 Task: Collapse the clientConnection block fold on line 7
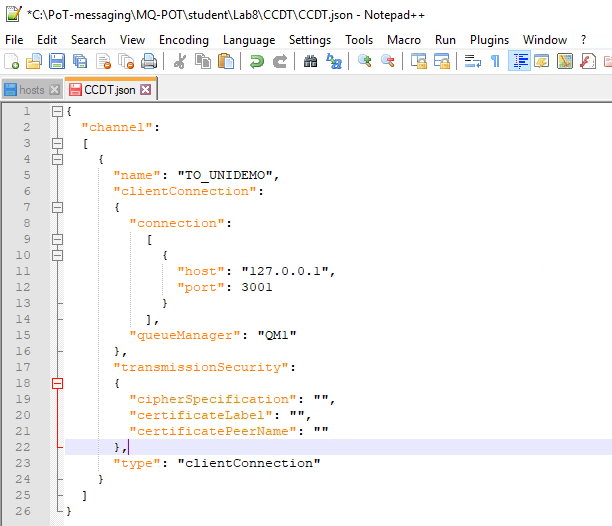57,208
